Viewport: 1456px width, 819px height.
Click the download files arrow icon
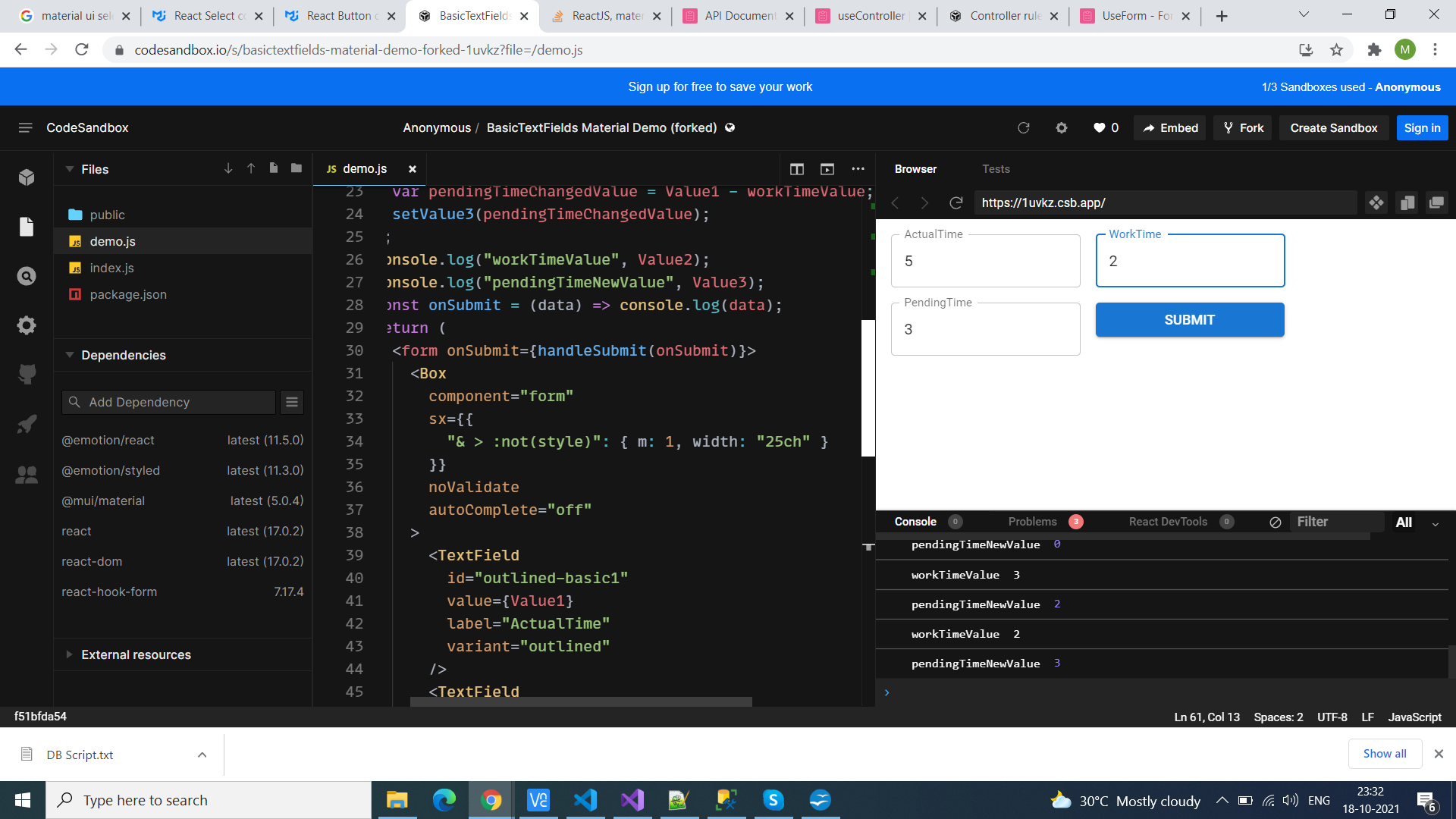[228, 168]
